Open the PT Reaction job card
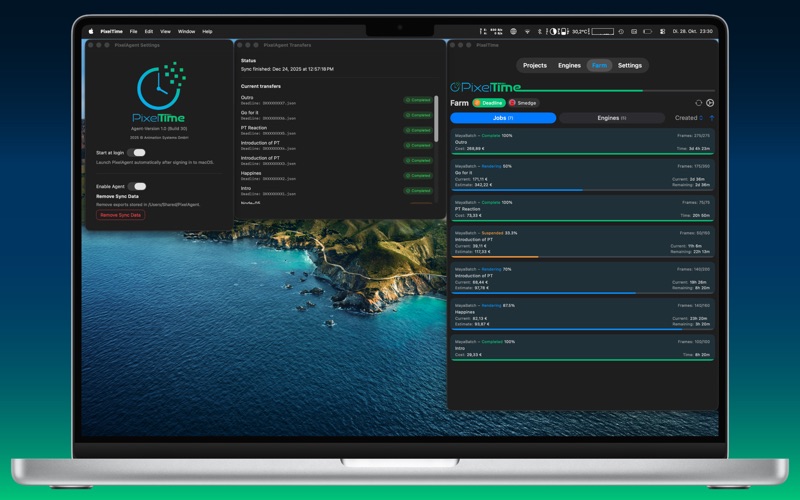This screenshot has height=500, width=800. pyautogui.click(x=582, y=209)
